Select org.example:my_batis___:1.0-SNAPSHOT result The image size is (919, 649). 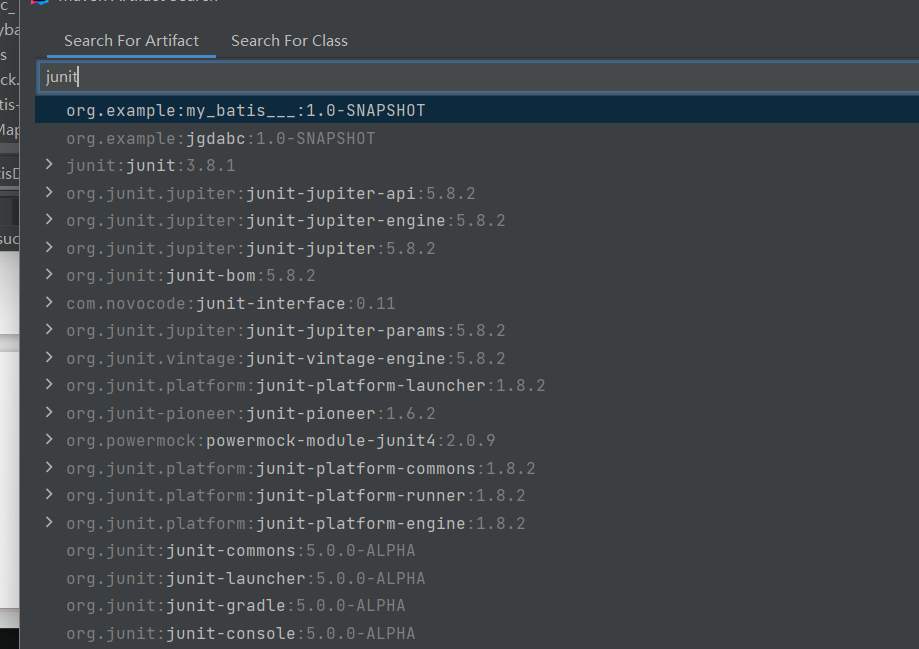pyautogui.click(x=477, y=110)
